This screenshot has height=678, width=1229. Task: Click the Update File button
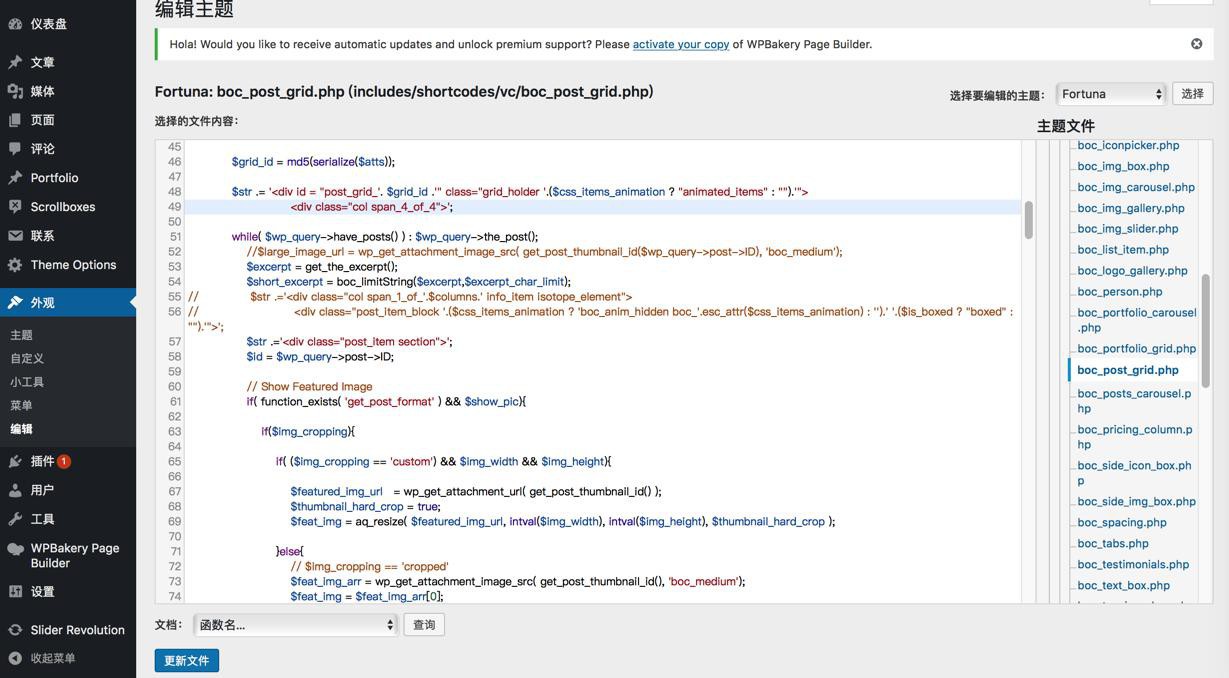tap(186, 661)
